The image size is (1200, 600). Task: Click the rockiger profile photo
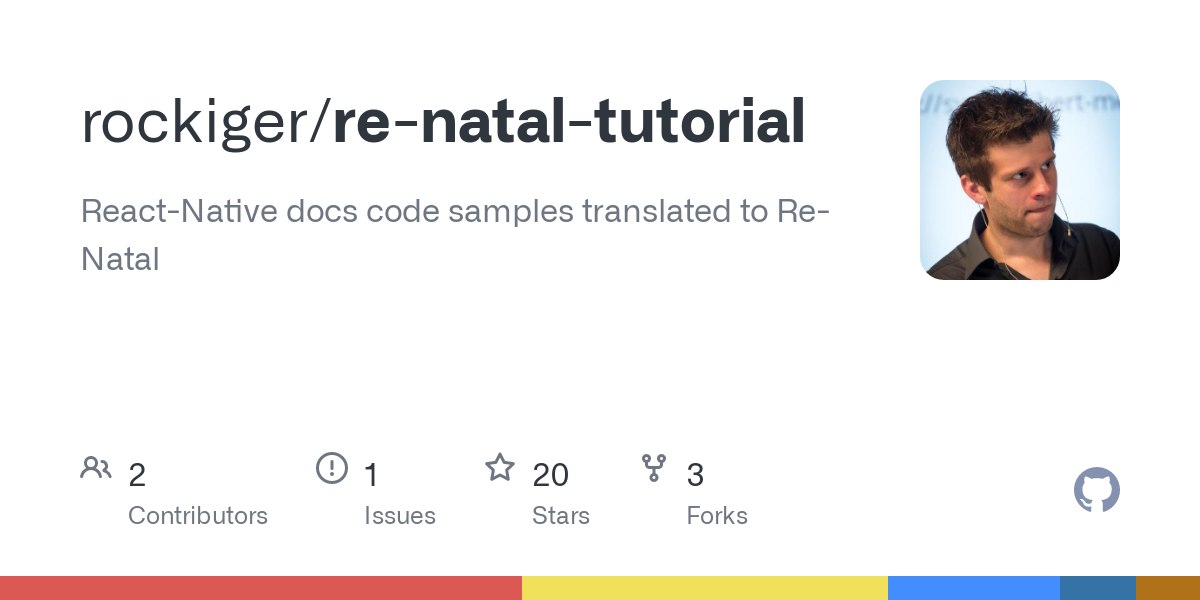[x=1019, y=180]
